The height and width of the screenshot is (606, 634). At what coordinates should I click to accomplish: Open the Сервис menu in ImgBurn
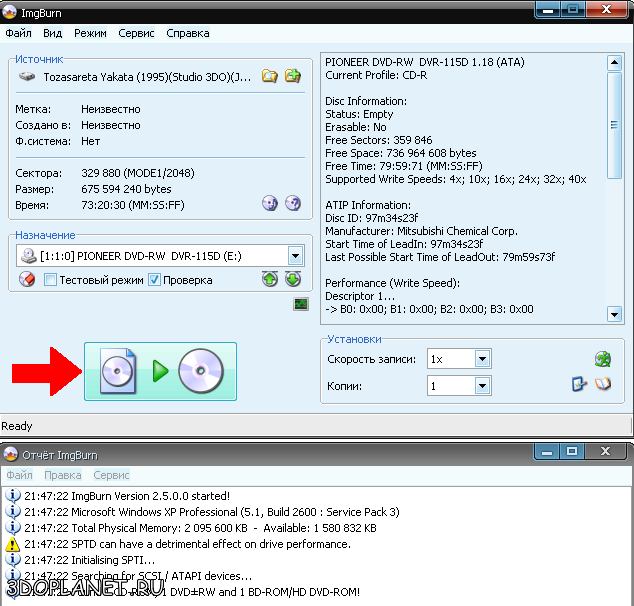pos(136,33)
